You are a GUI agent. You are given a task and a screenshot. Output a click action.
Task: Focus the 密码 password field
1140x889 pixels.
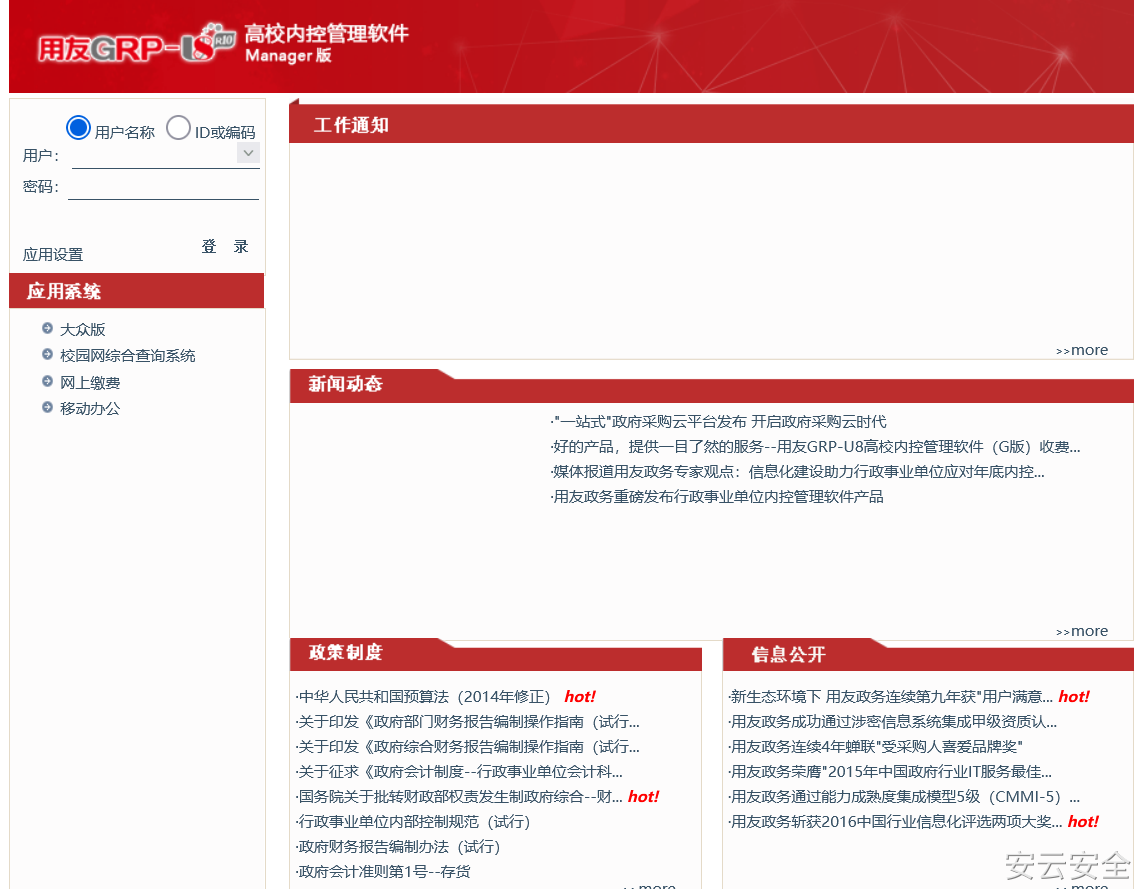[x=164, y=187]
